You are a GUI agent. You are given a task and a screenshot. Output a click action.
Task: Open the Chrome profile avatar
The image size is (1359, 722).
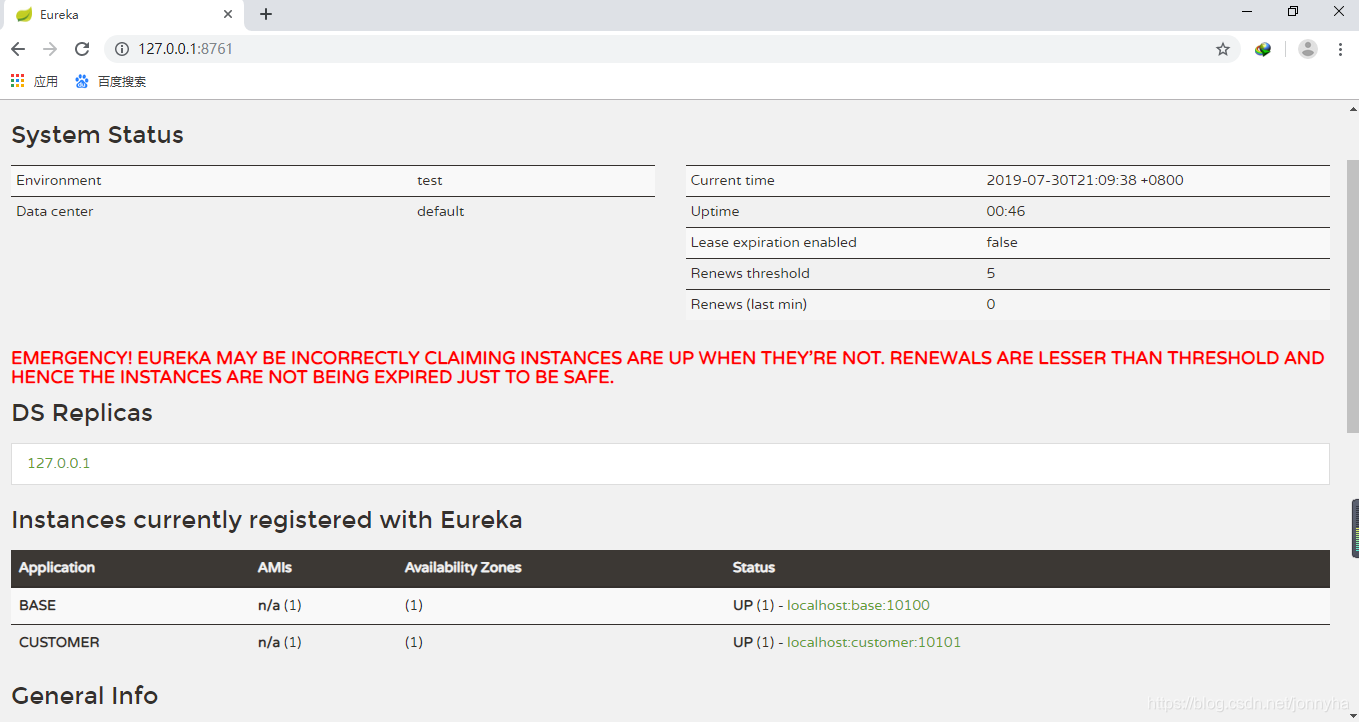[1307, 49]
